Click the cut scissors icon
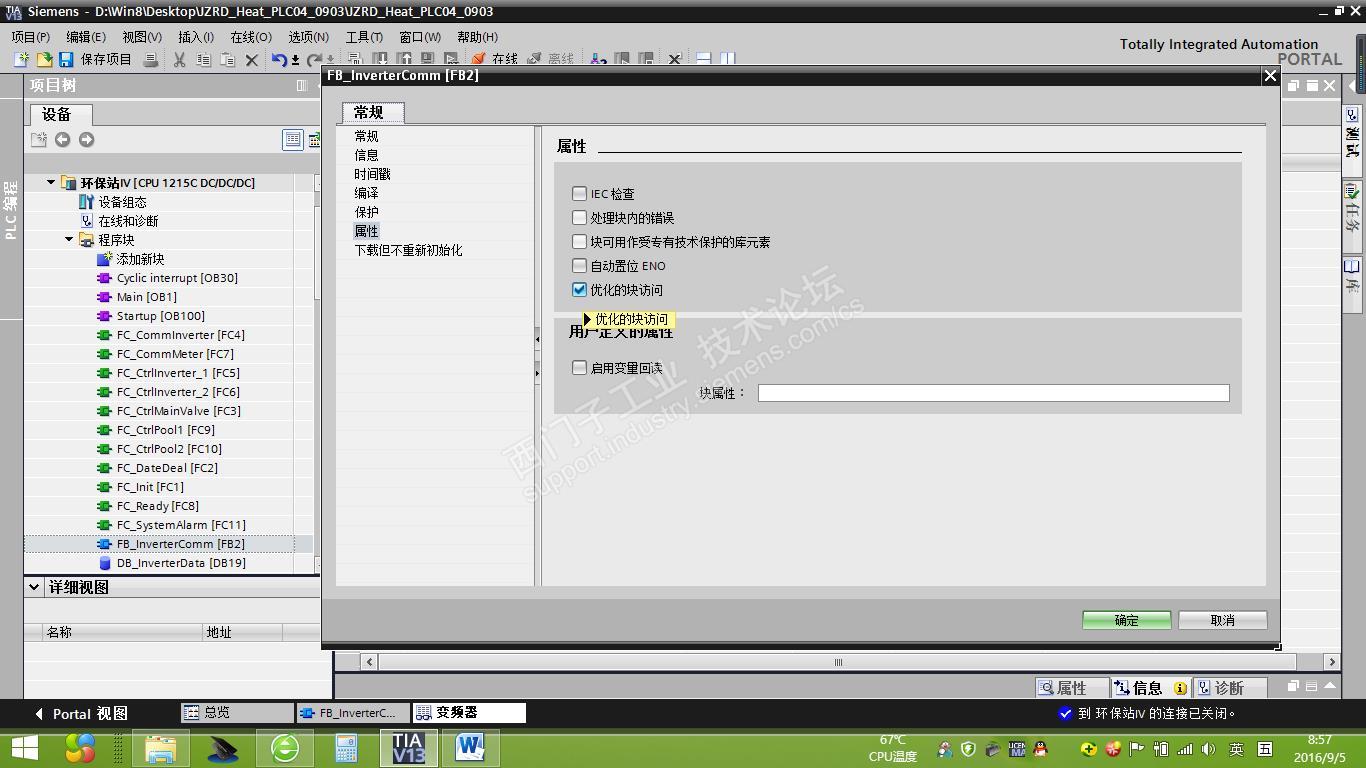Image resolution: width=1366 pixels, height=768 pixels. pyautogui.click(x=180, y=60)
